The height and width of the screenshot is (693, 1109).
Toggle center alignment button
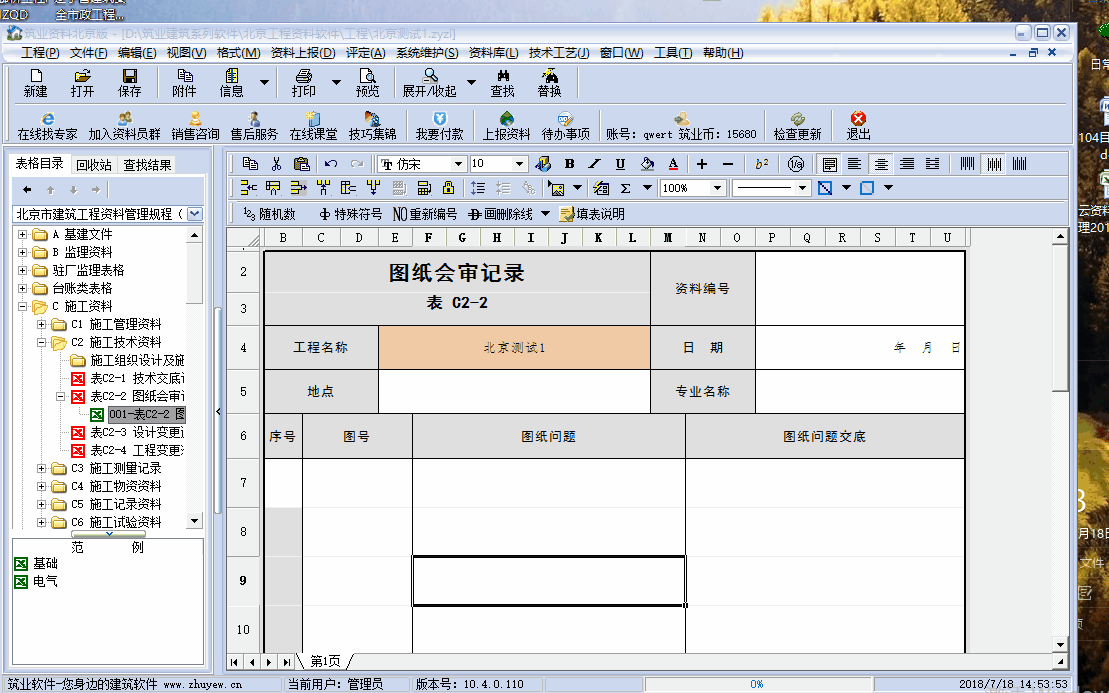point(881,164)
